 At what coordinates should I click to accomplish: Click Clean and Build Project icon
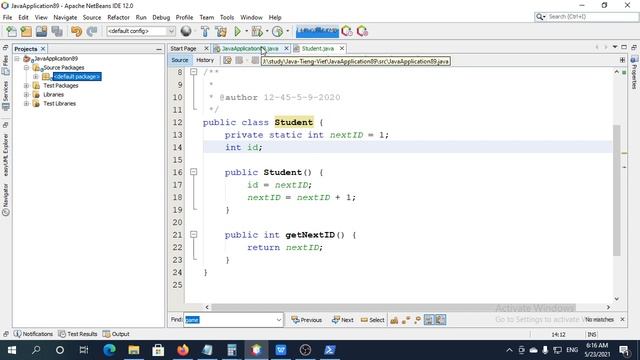221,31
